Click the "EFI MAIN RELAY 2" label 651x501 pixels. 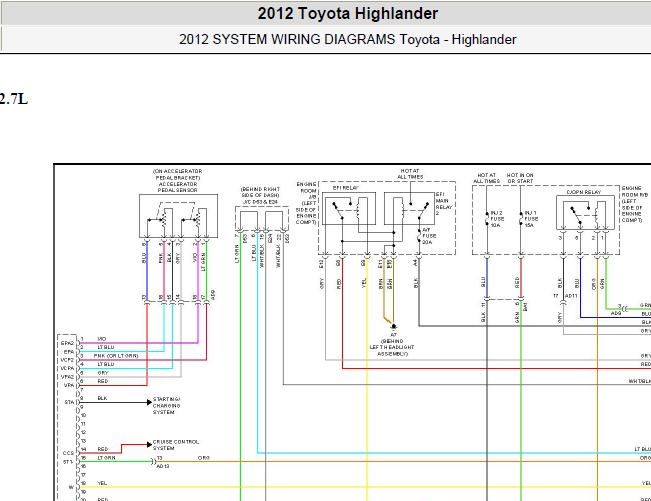pos(444,203)
